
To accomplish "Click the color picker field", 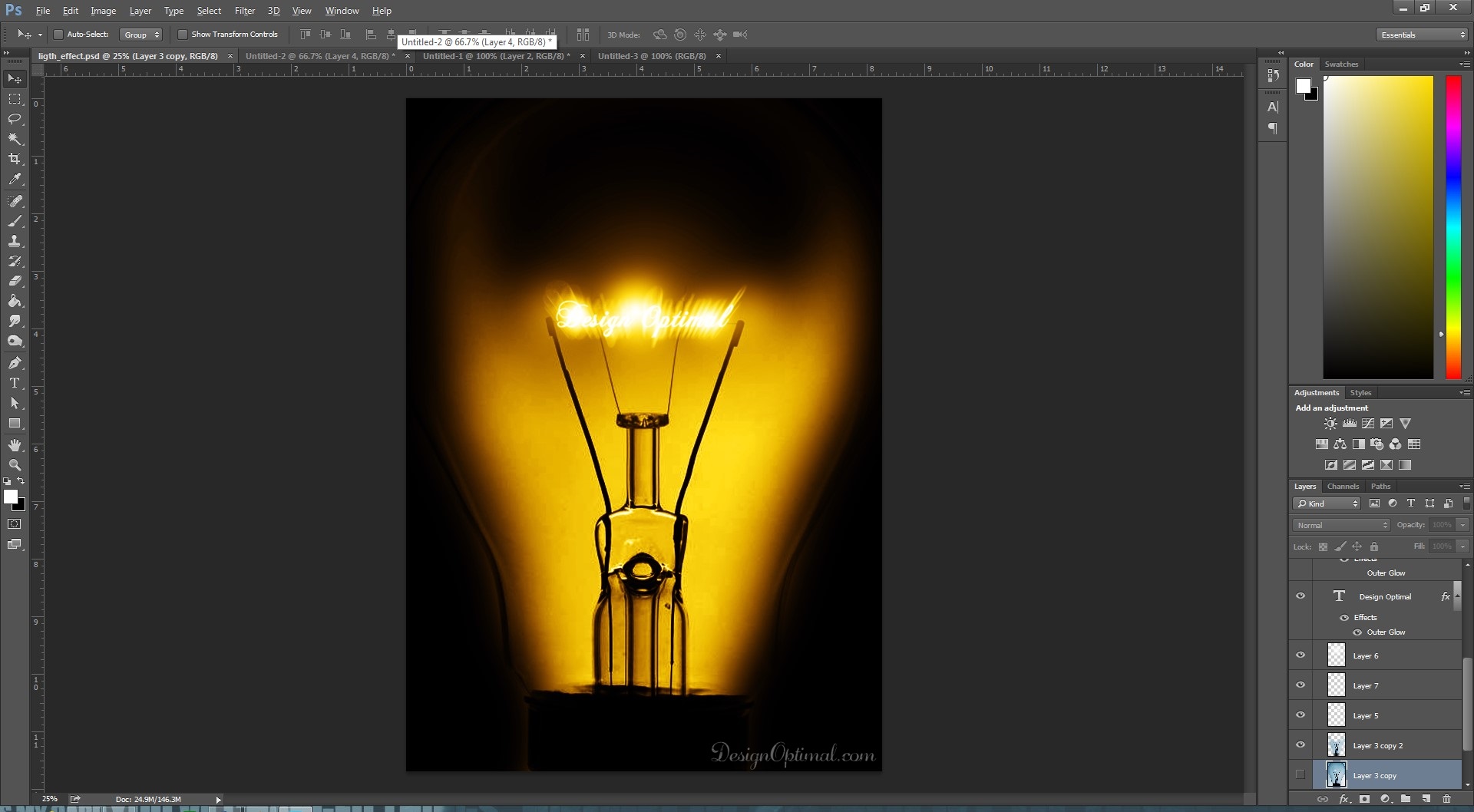I will click(x=1378, y=227).
